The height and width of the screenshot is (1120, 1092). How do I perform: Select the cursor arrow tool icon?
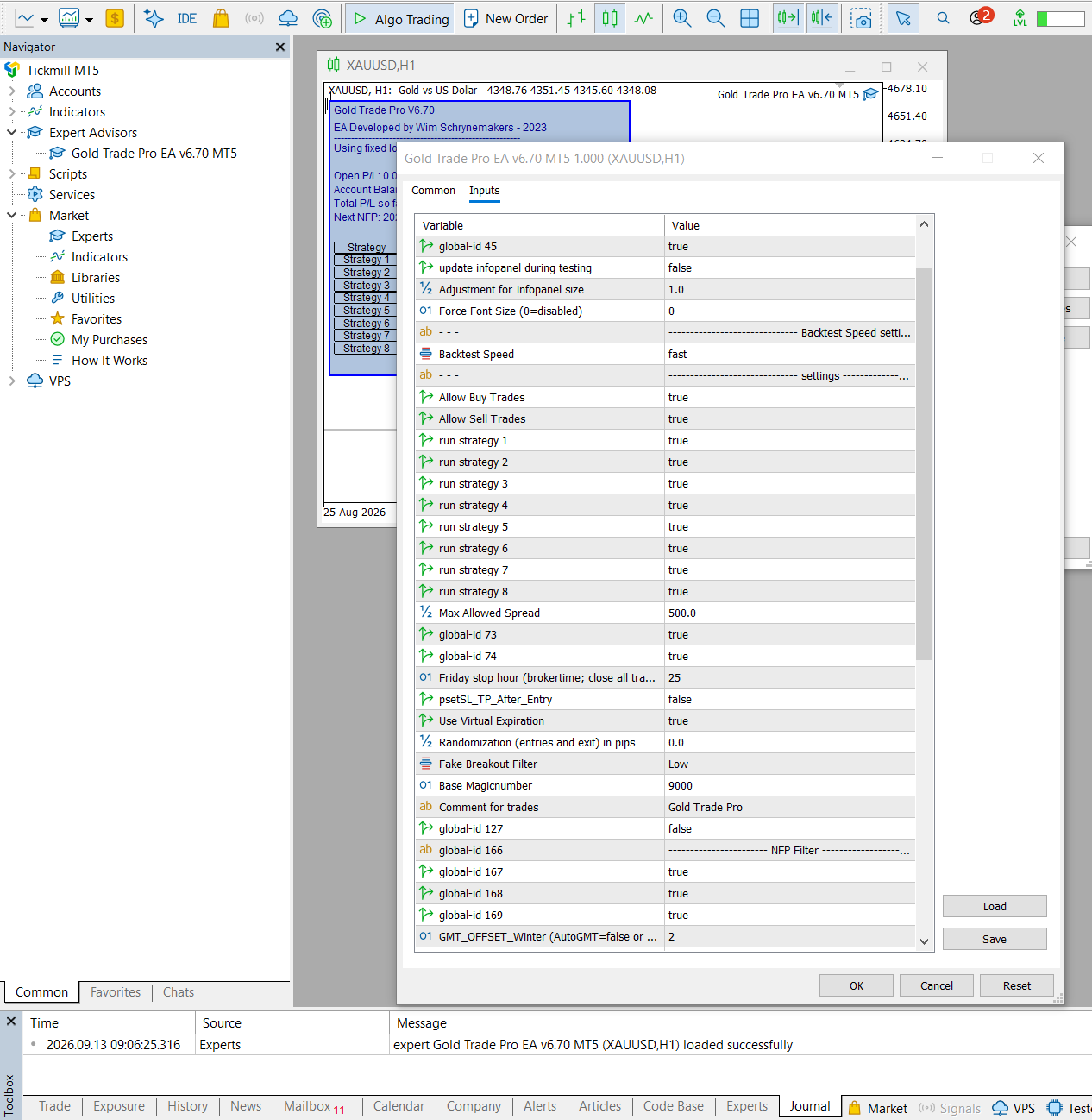tap(903, 18)
